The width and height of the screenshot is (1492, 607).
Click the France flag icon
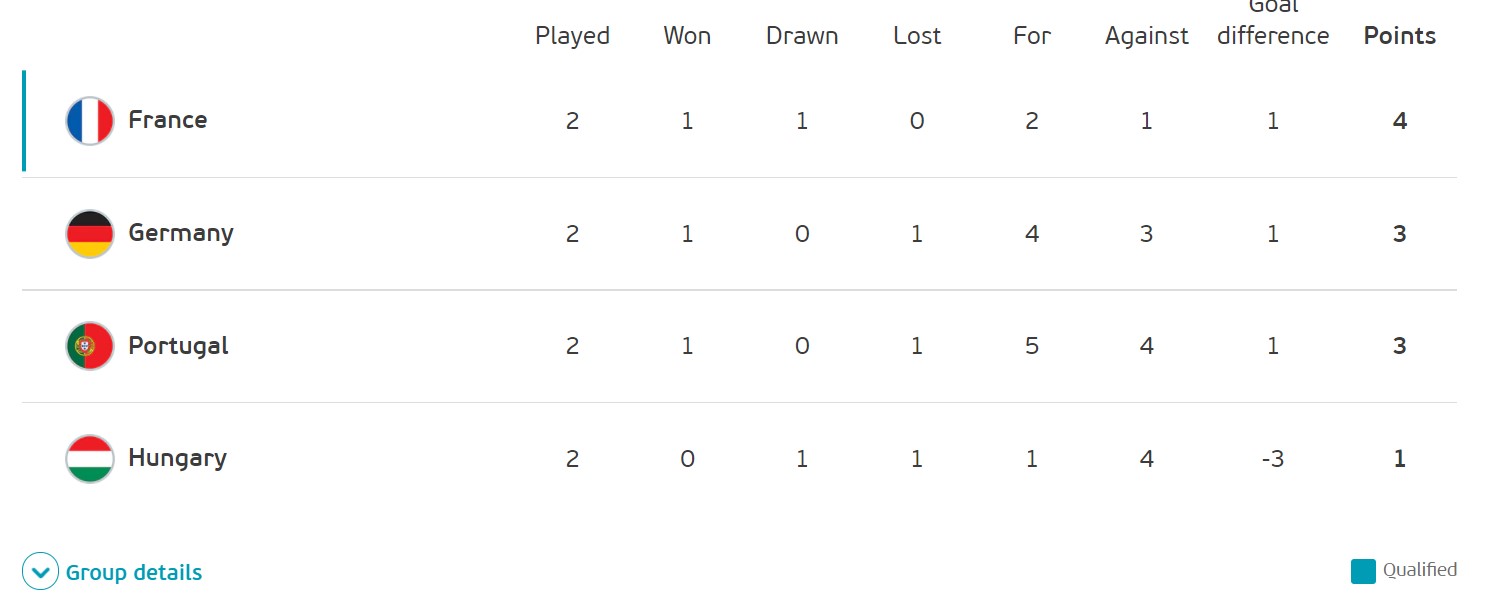pos(90,121)
